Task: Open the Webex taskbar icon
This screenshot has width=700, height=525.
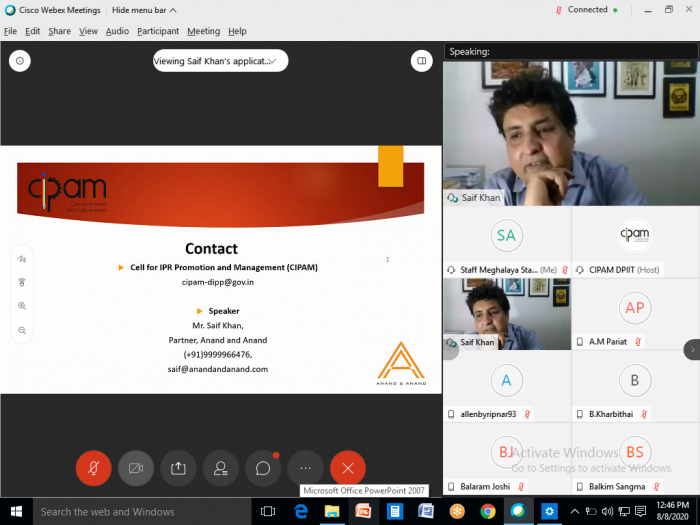Action: pos(518,512)
